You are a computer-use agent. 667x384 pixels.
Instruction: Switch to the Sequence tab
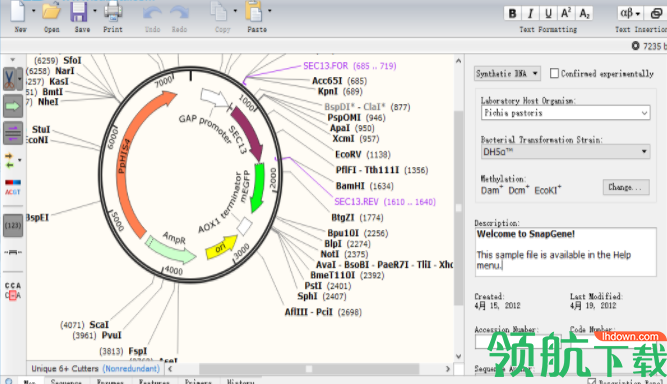point(66,381)
